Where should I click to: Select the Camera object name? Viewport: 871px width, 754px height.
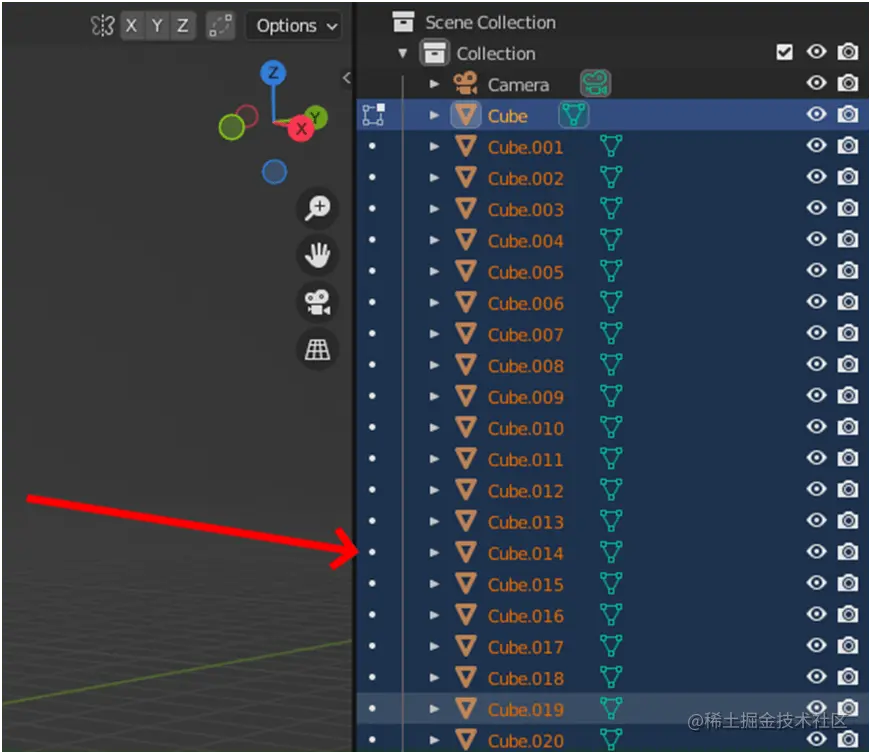pos(518,84)
